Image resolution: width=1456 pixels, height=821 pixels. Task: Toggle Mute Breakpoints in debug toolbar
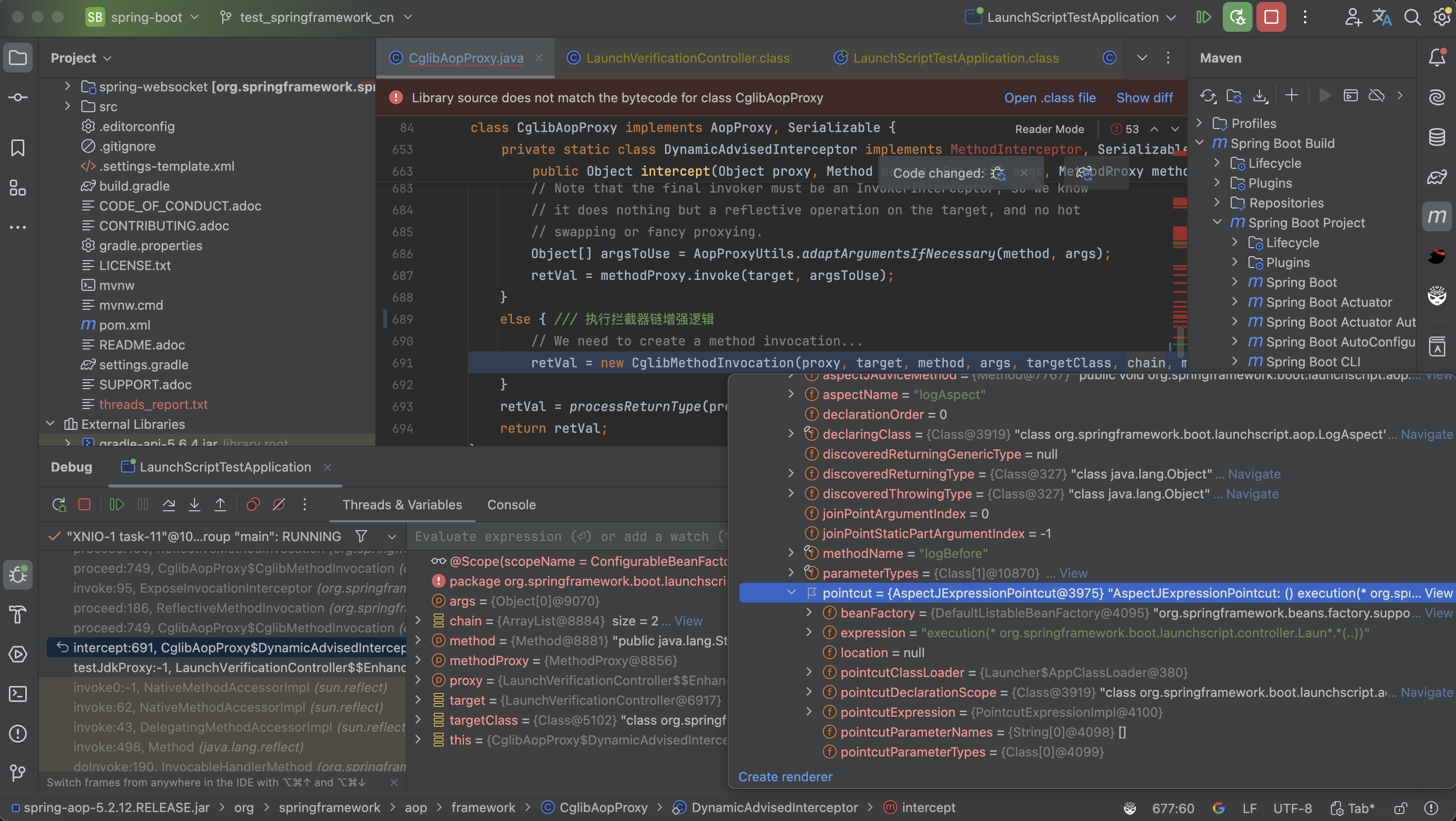[x=279, y=504]
